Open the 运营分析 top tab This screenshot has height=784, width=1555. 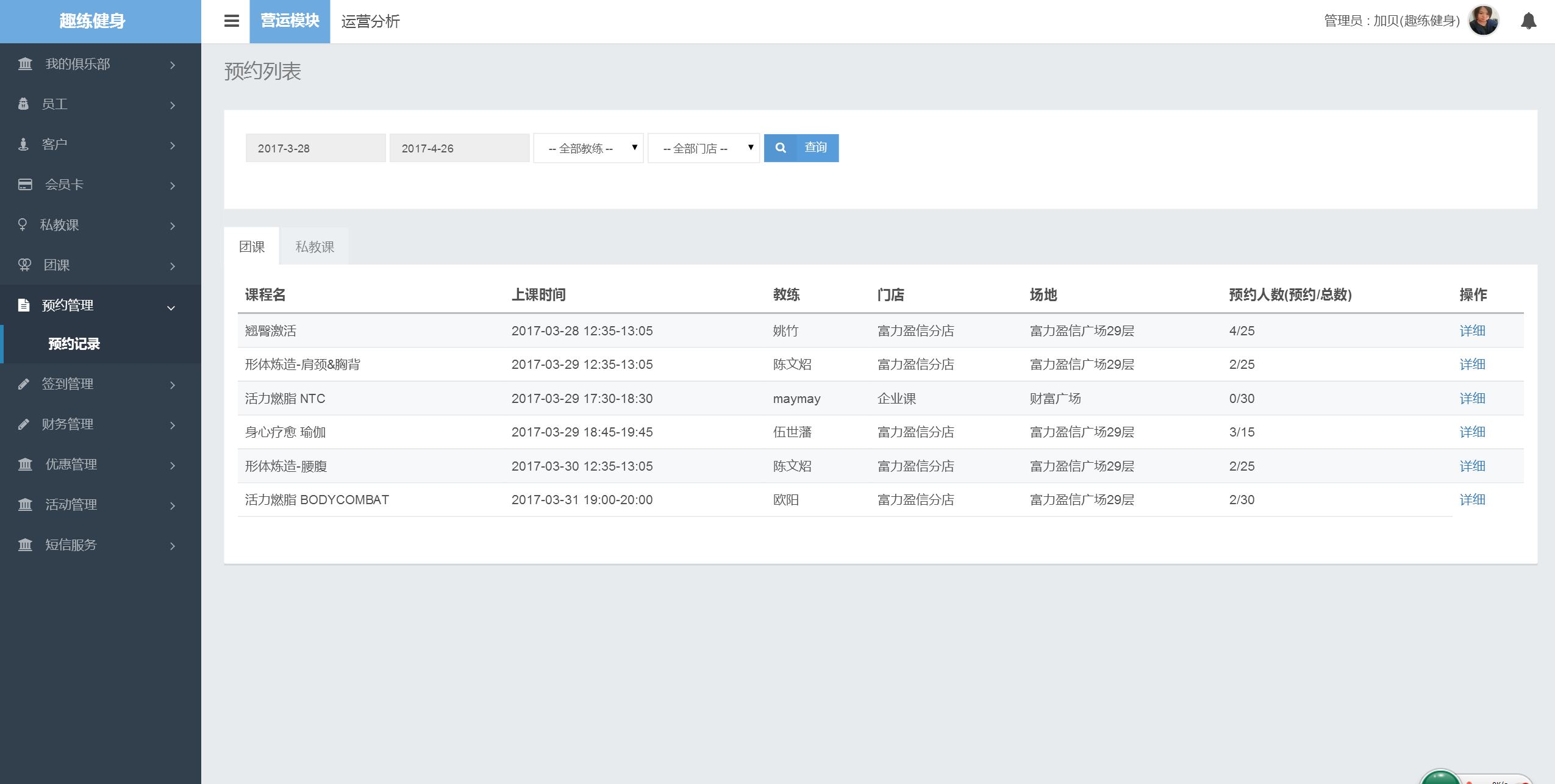tap(370, 22)
